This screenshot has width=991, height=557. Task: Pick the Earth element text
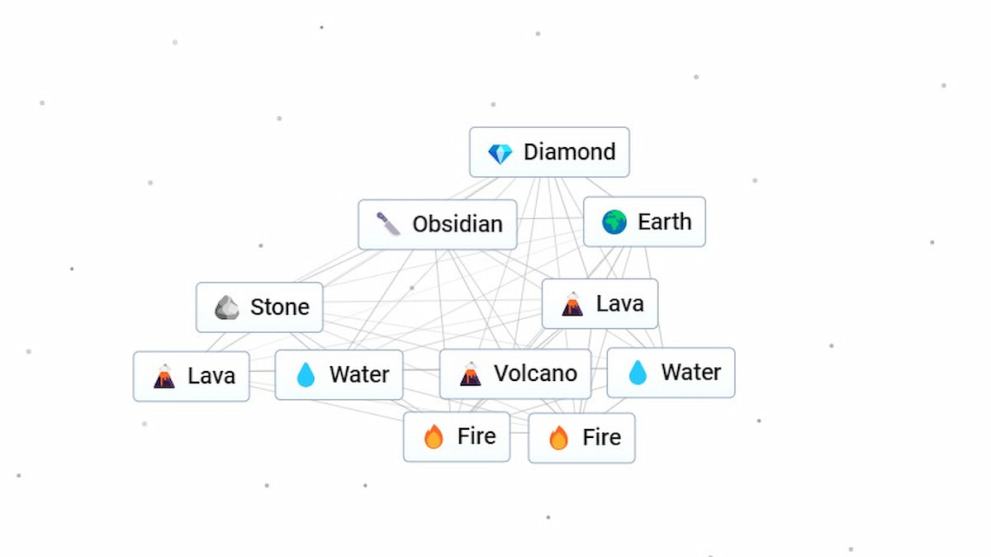664,221
